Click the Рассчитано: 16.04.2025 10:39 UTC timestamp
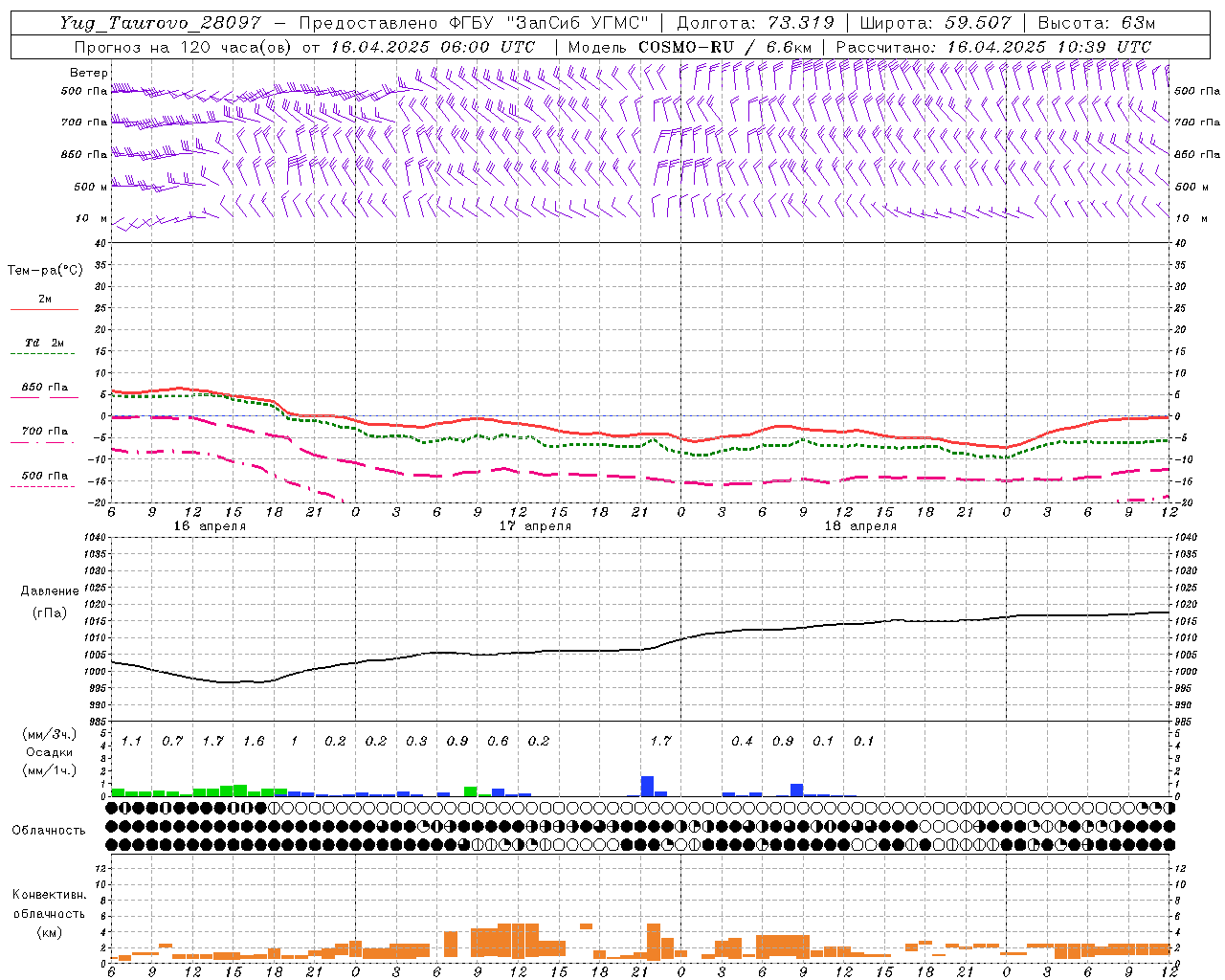1225x980 pixels. click(993, 47)
